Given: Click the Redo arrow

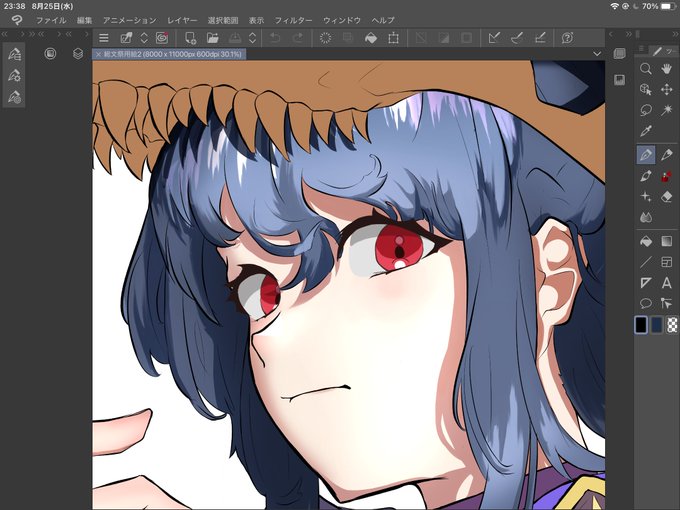Looking at the screenshot, I should pyautogui.click(x=298, y=38).
